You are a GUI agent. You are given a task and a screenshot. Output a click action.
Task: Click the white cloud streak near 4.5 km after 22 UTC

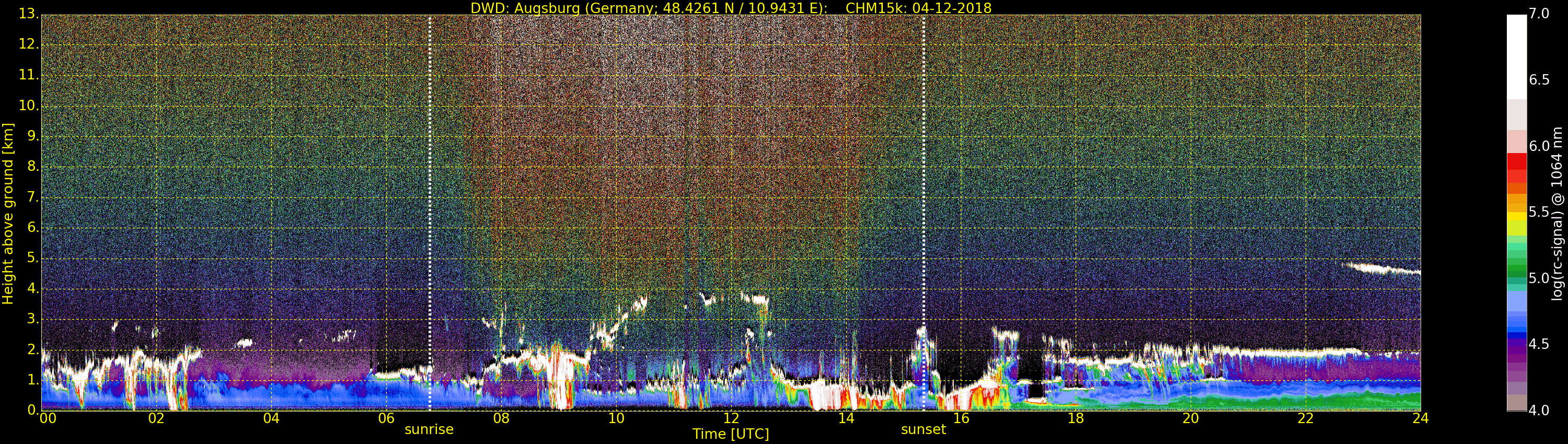[1380, 268]
